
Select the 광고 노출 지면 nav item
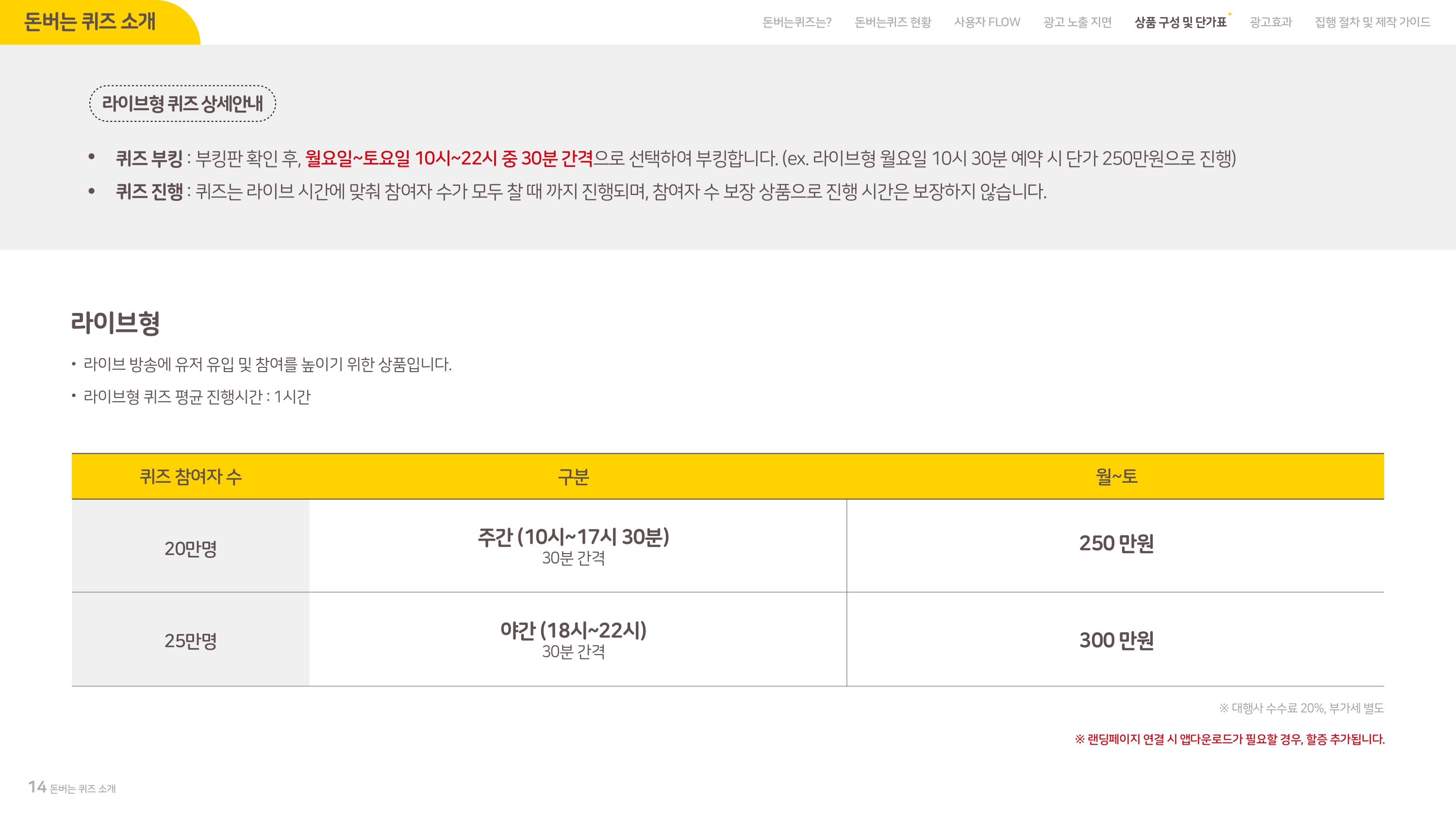(x=1077, y=22)
